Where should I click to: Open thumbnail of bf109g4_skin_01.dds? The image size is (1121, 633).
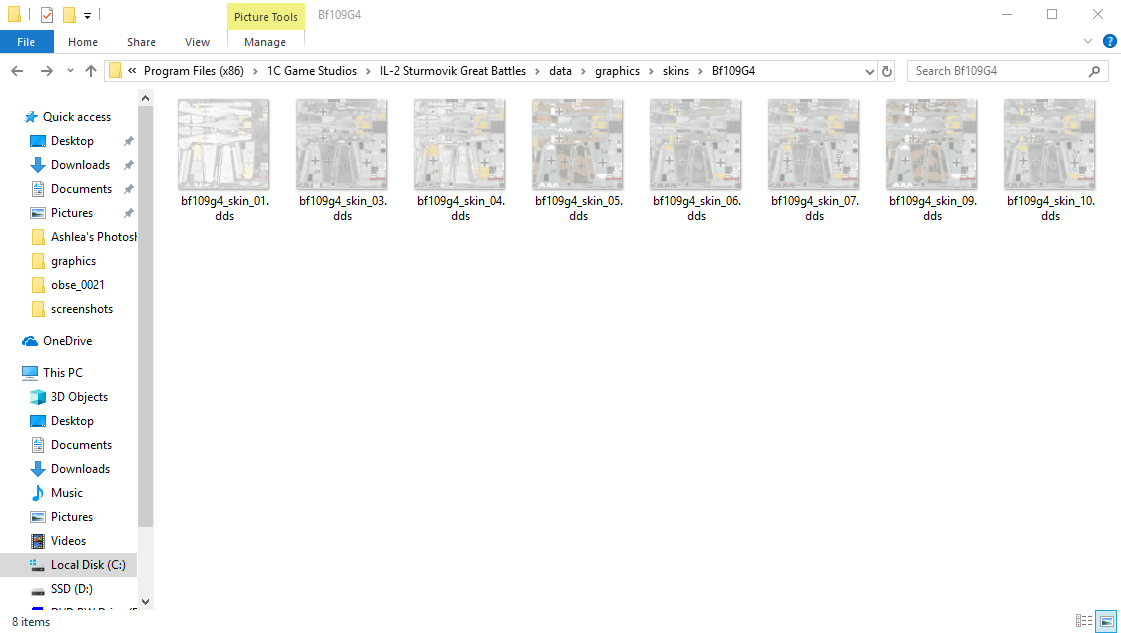point(224,144)
